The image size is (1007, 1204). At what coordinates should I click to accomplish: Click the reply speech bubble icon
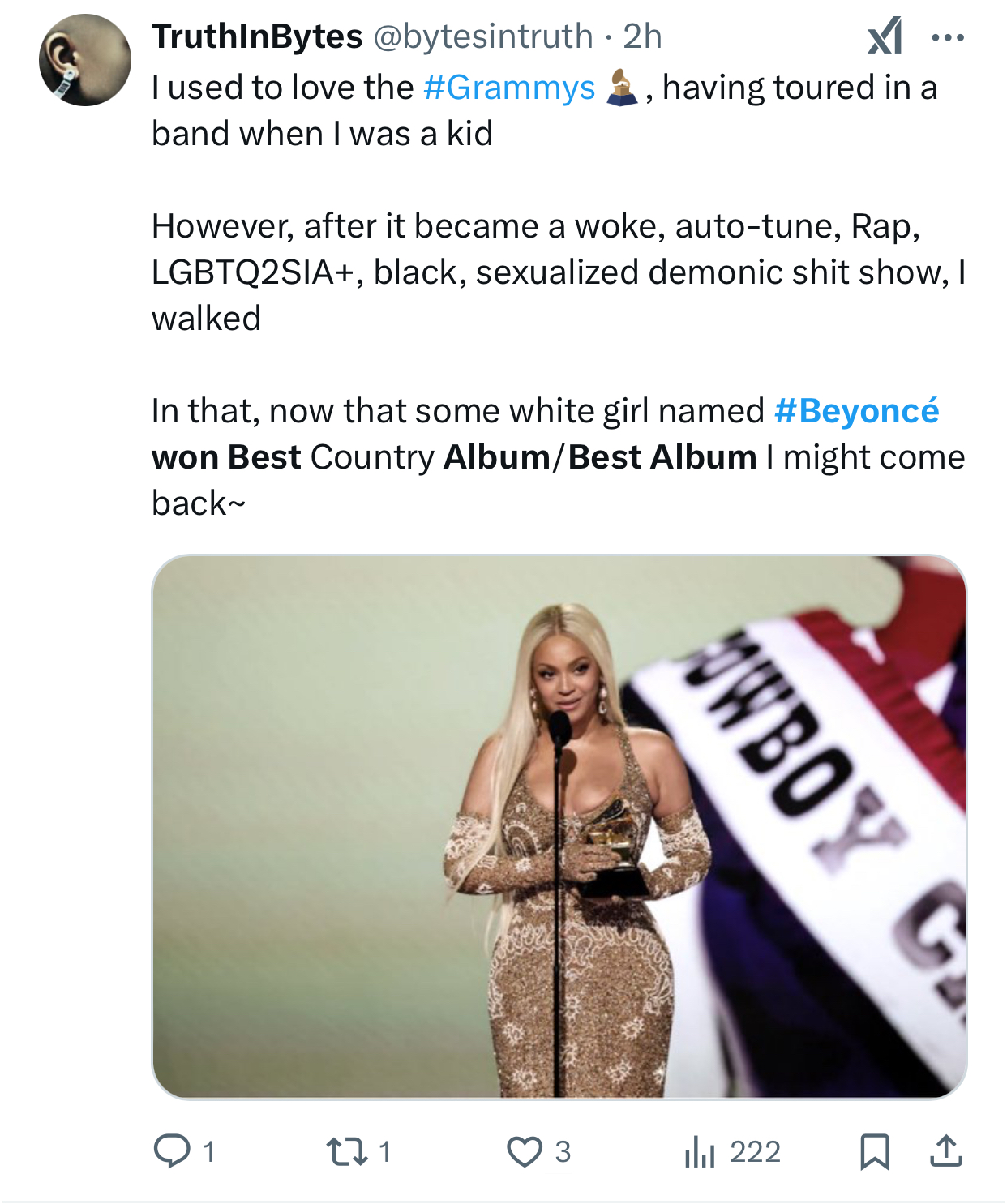(171, 1151)
